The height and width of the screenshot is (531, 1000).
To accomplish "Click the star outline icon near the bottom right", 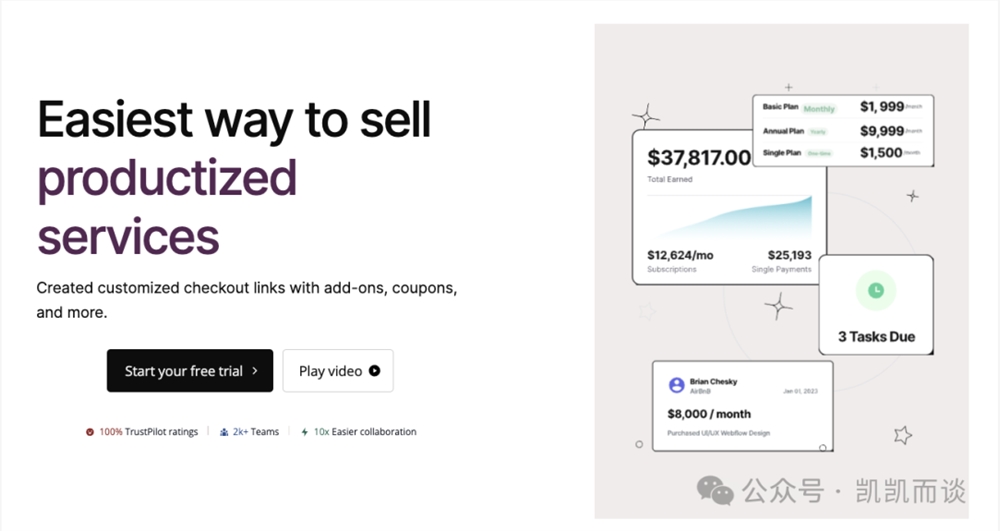I will pyautogui.click(x=902, y=435).
